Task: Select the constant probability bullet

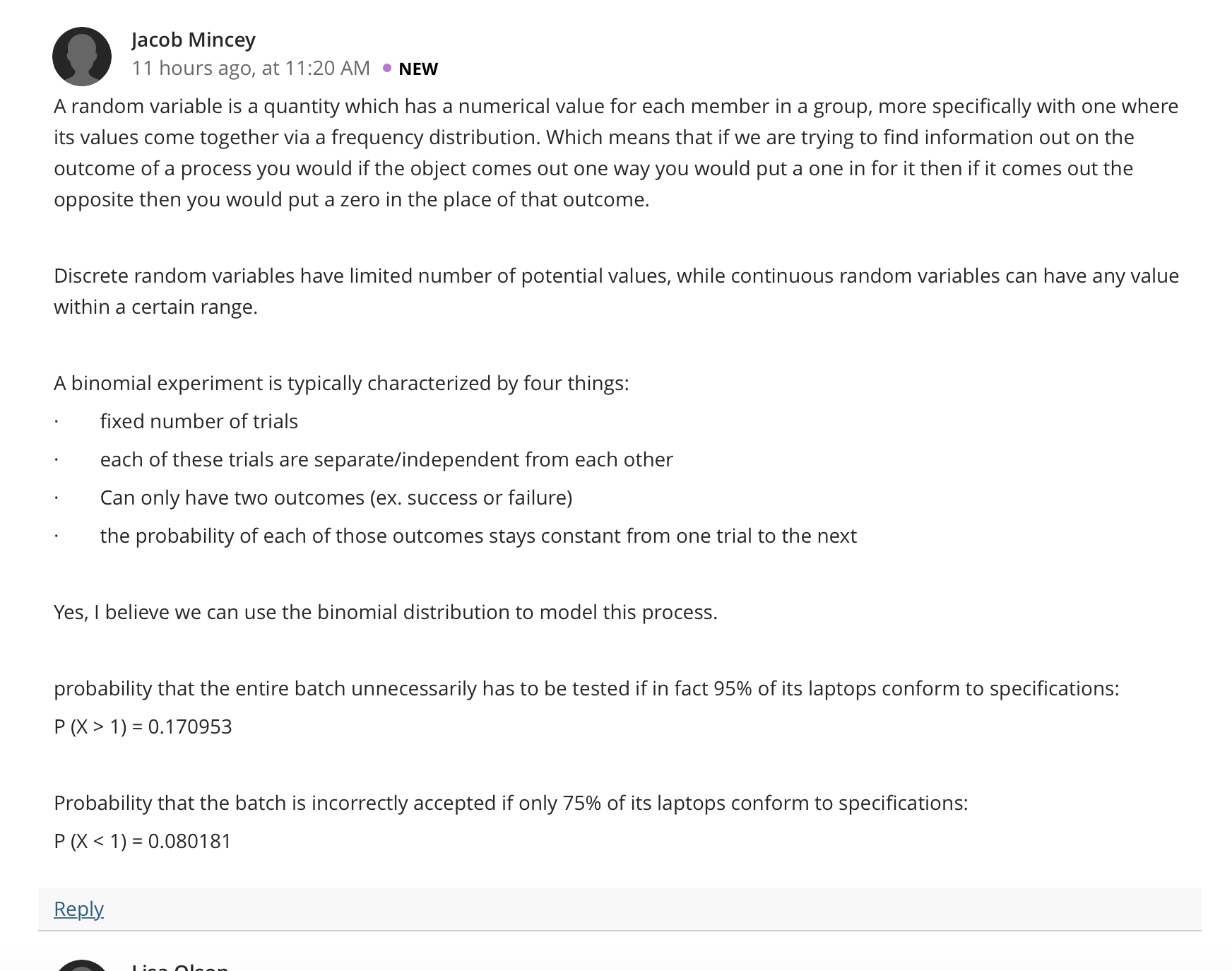Action: pyautogui.click(x=478, y=536)
